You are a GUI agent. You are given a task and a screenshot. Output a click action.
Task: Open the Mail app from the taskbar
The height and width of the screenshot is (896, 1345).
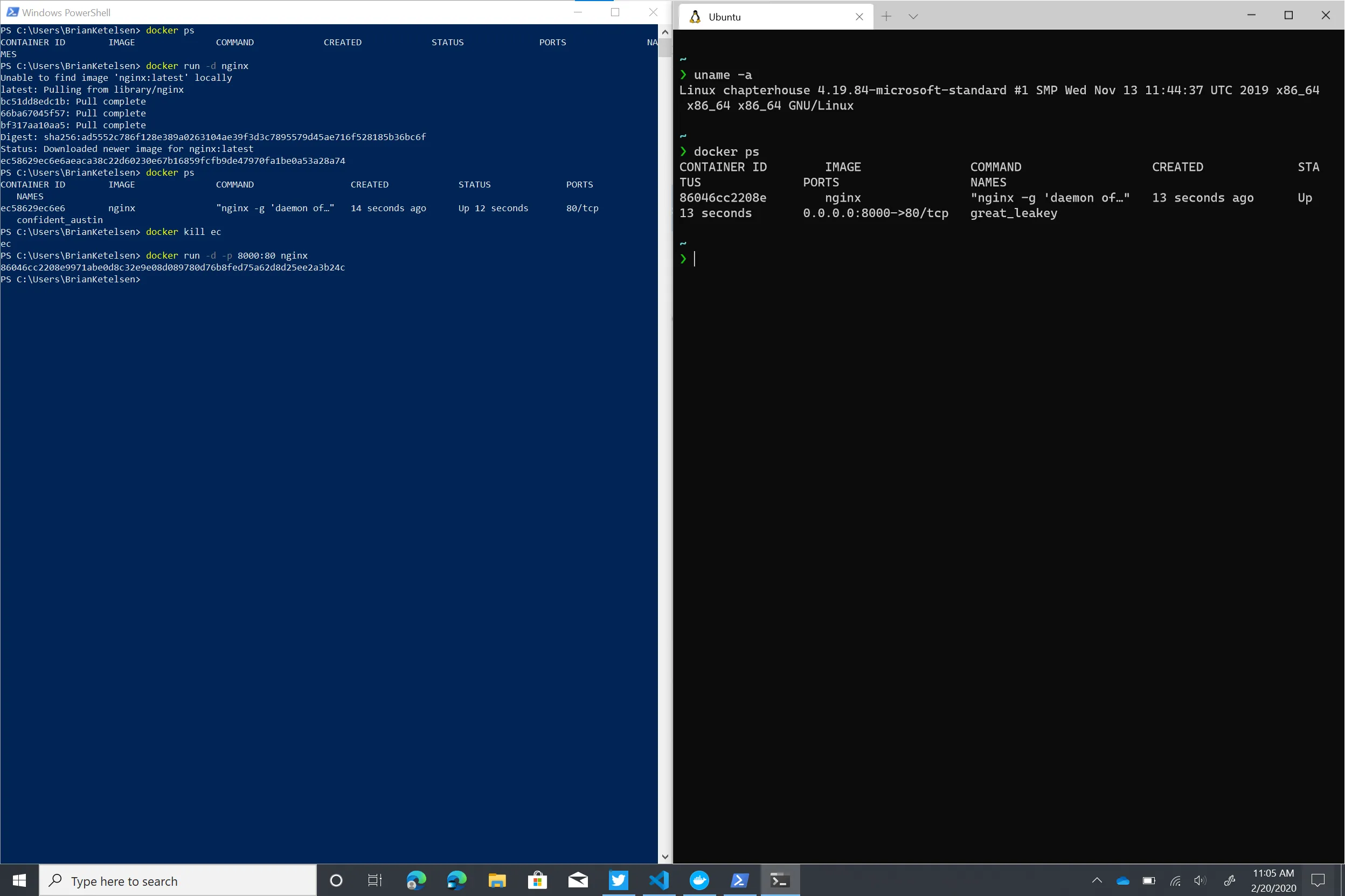tap(578, 880)
